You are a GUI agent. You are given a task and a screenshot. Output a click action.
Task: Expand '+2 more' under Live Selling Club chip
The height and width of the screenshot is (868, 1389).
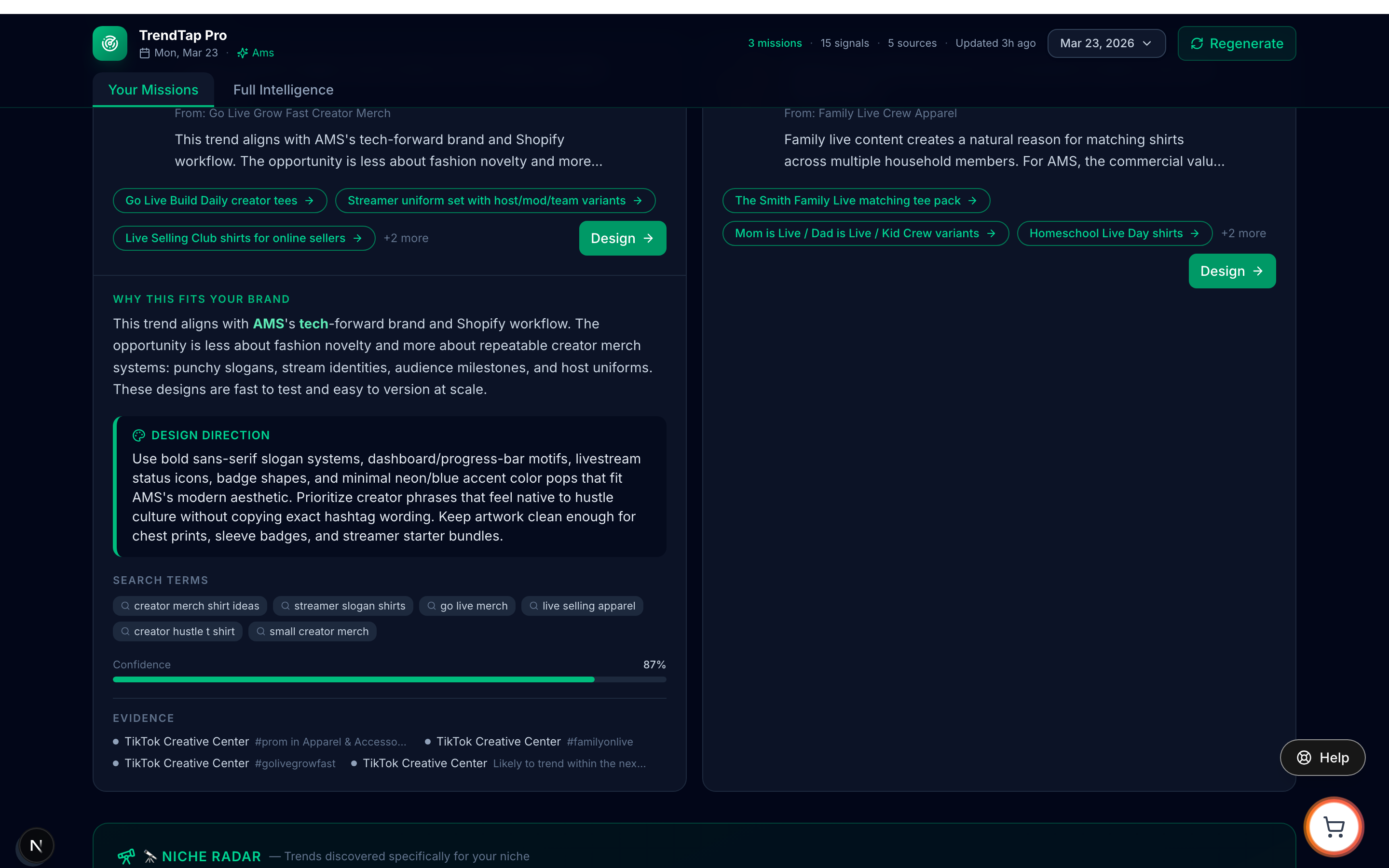pos(406,238)
